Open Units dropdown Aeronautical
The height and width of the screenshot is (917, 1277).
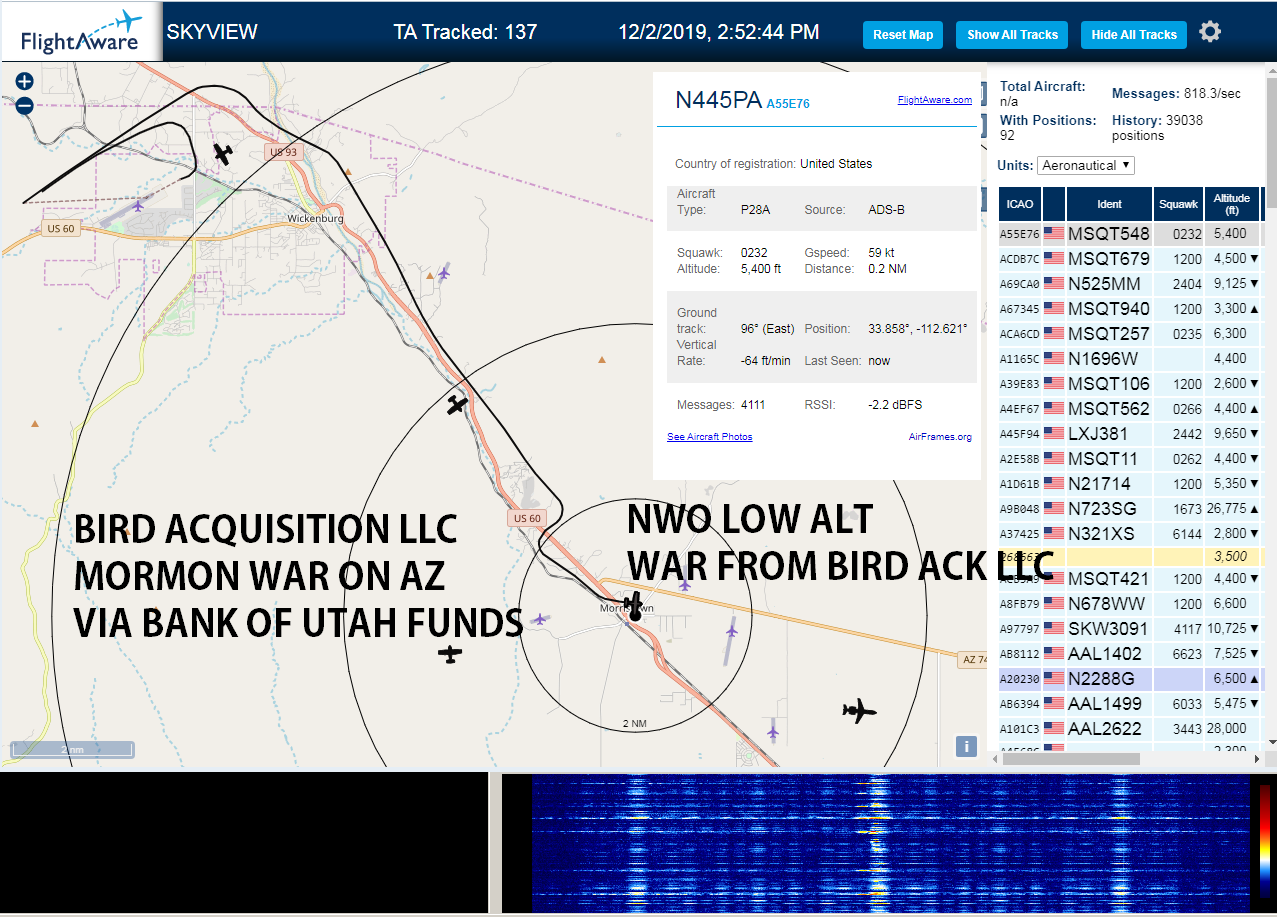(1086, 165)
